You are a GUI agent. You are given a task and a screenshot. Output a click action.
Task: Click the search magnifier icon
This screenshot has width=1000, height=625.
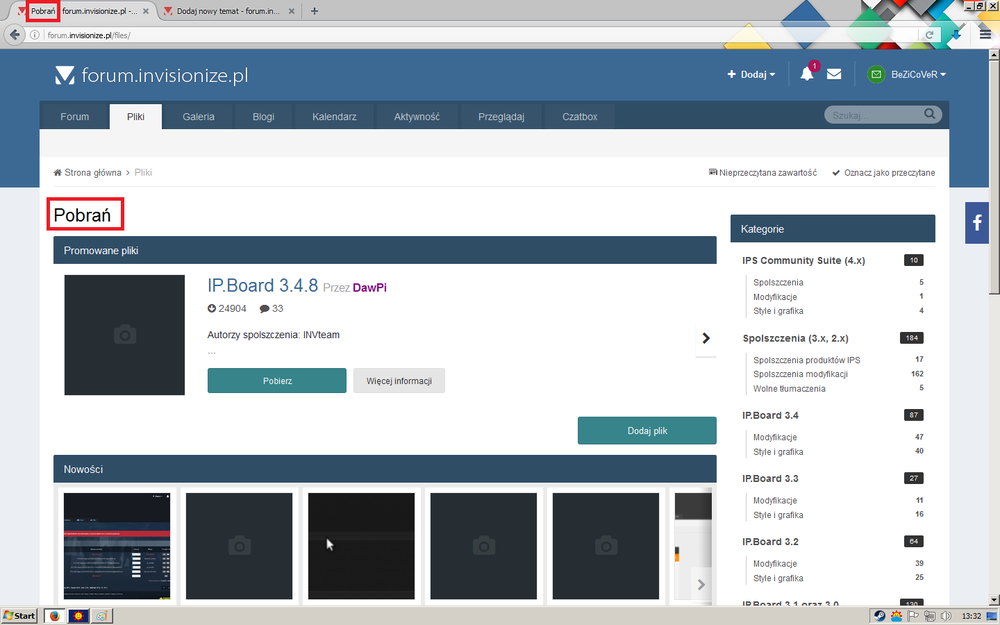click(x=930, y=116)
